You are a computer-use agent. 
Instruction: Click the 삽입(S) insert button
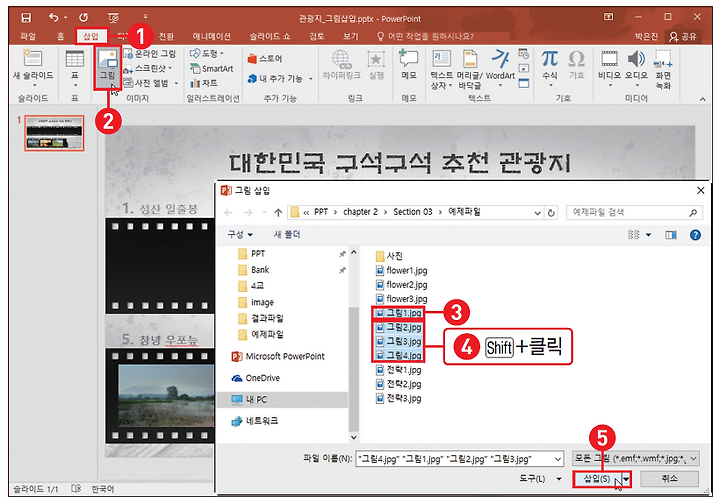597,479
